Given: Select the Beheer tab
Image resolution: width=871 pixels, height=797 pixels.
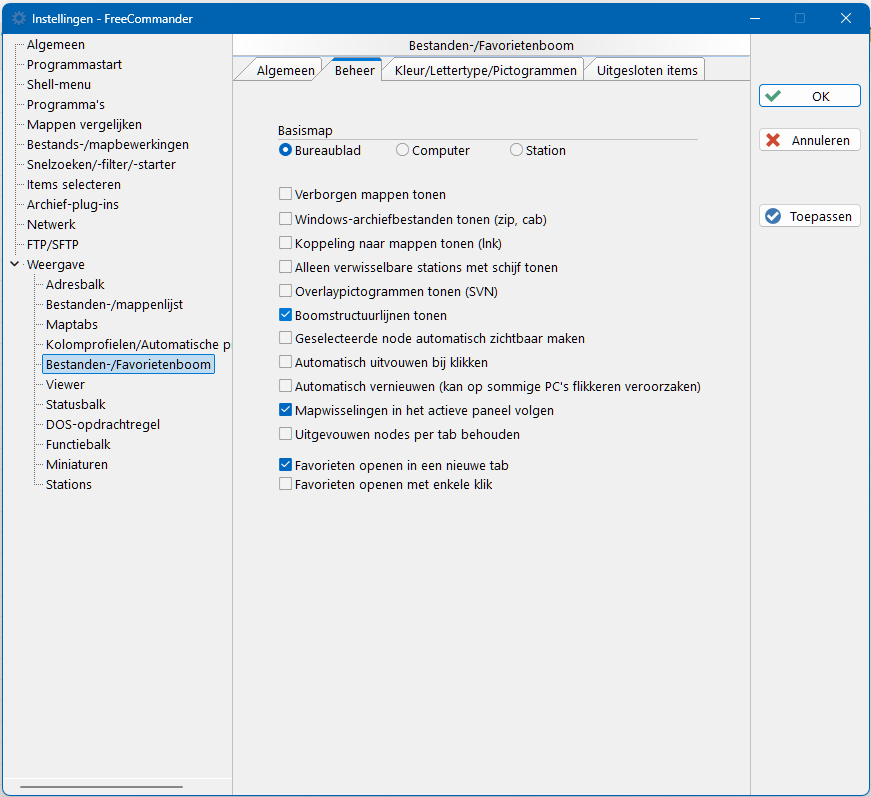Looking at the screenshot, I should pyautogui.click(x=354, y=70).
